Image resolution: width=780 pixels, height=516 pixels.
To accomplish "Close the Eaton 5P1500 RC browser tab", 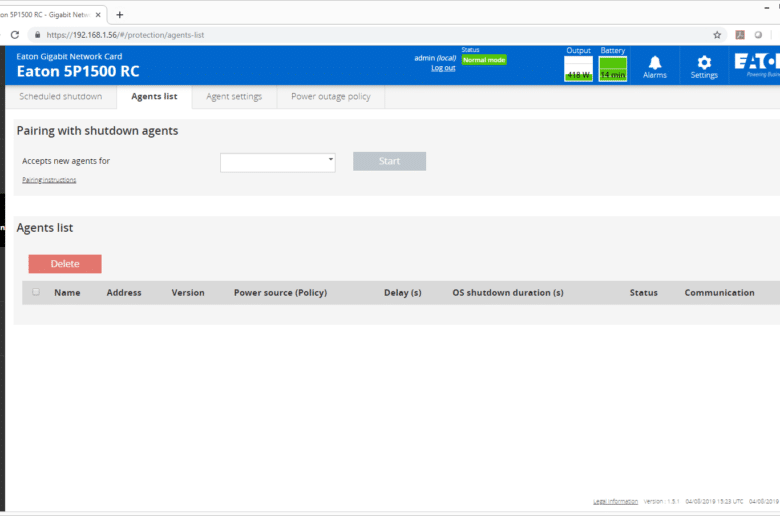I will [98, 14].
